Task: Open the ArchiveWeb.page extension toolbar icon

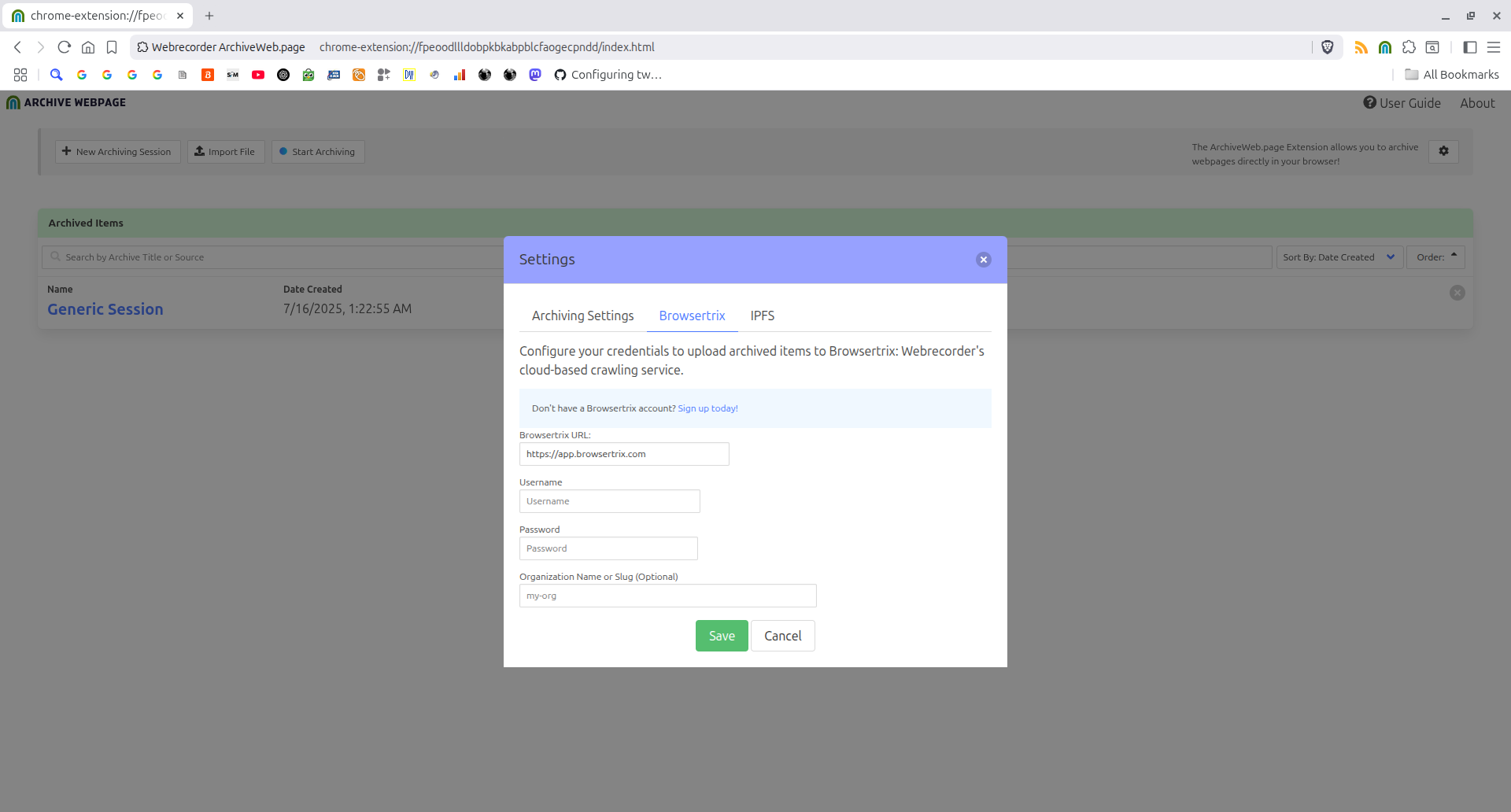Action: tap(1385, 47)
